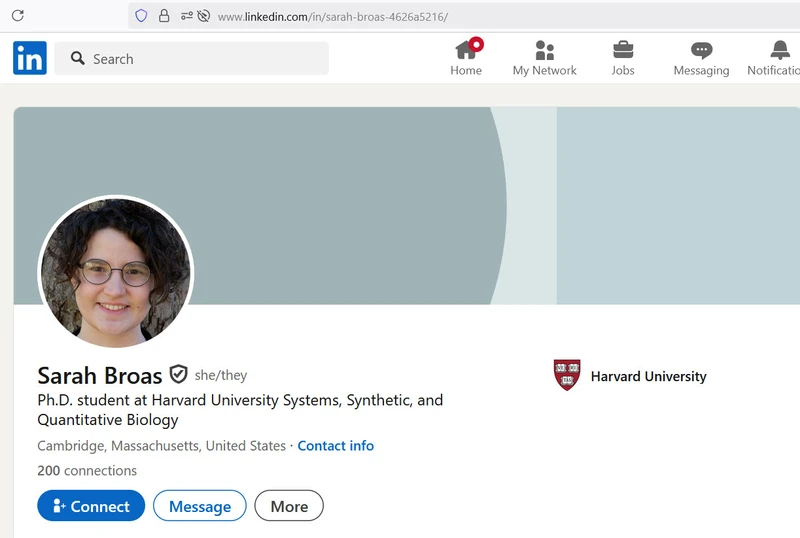Open the site permissions icon in address bar
This screenshot has height=538, width=800.
(x=187, y=16)
